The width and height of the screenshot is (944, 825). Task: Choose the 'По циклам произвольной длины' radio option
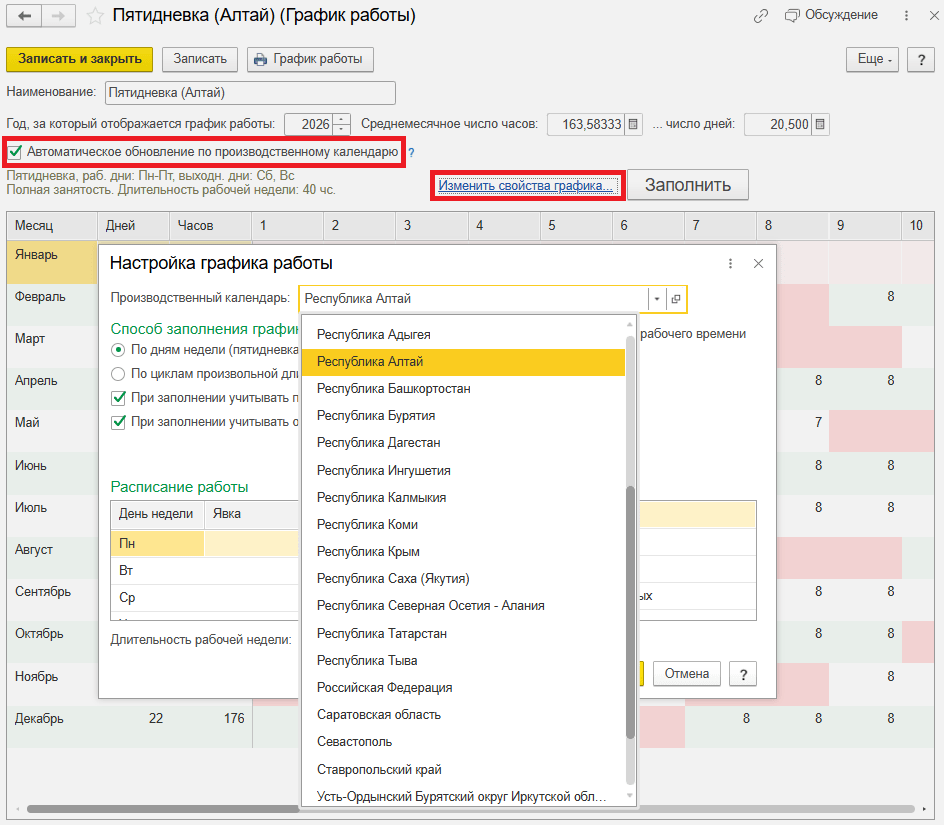coord(118,374)
